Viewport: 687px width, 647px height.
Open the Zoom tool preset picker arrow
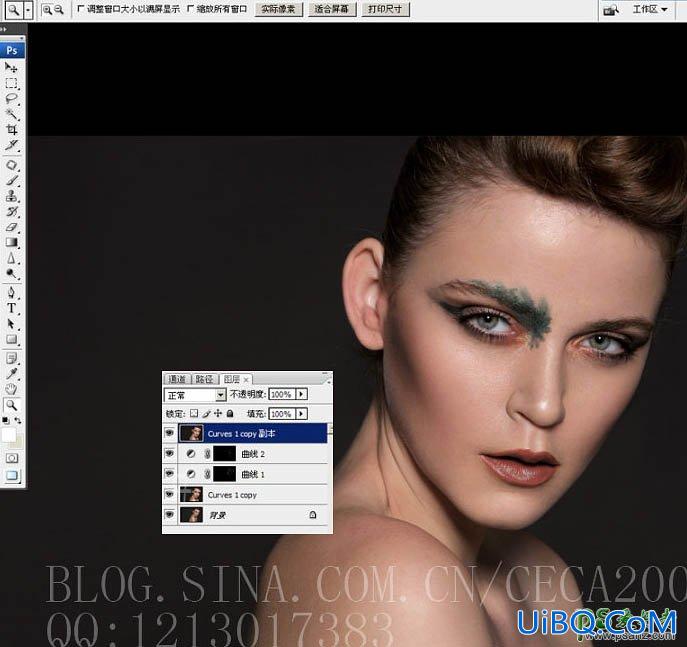click(28, 10)
